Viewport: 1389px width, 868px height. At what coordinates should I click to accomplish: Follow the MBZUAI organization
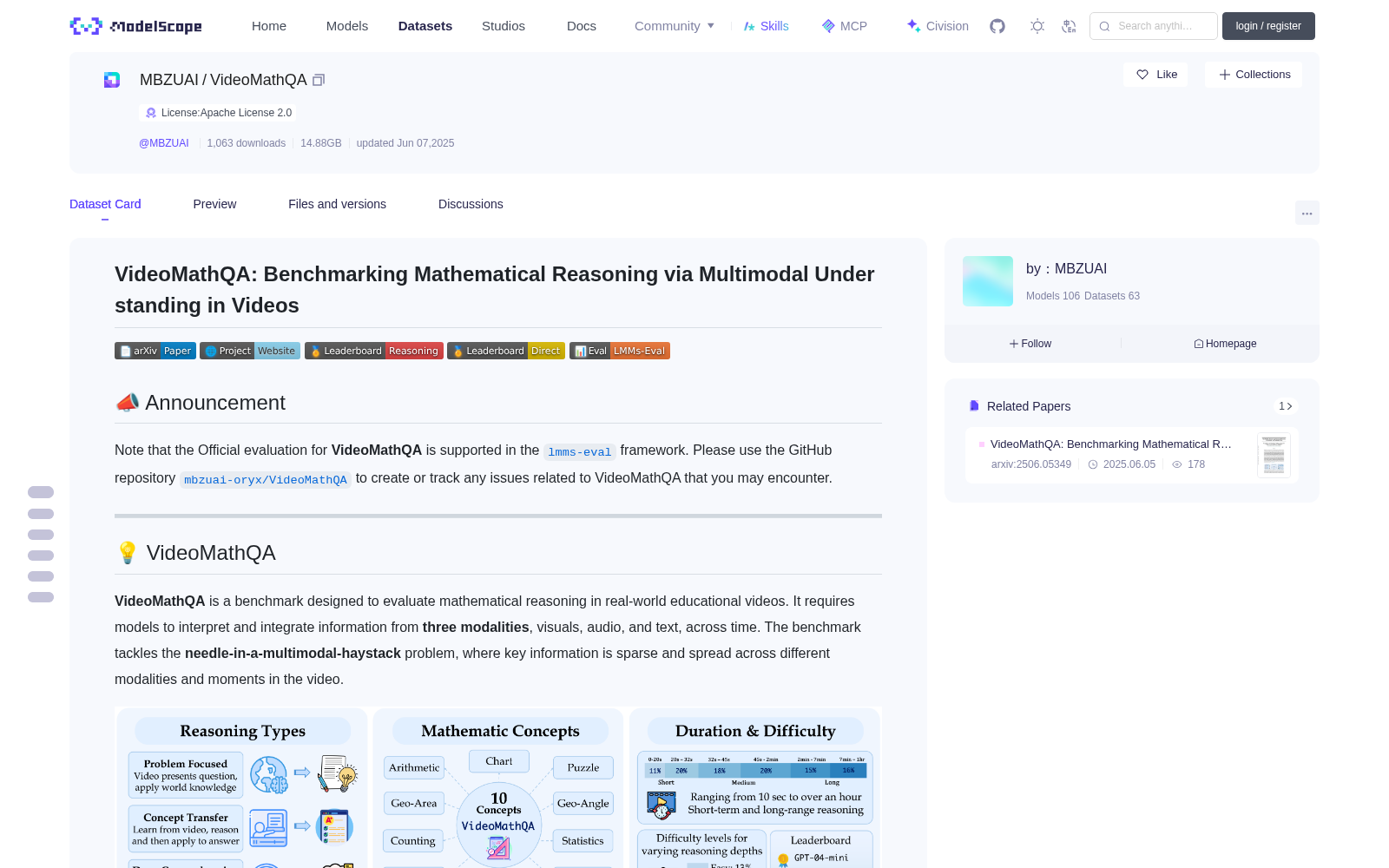pos(1030,344)
